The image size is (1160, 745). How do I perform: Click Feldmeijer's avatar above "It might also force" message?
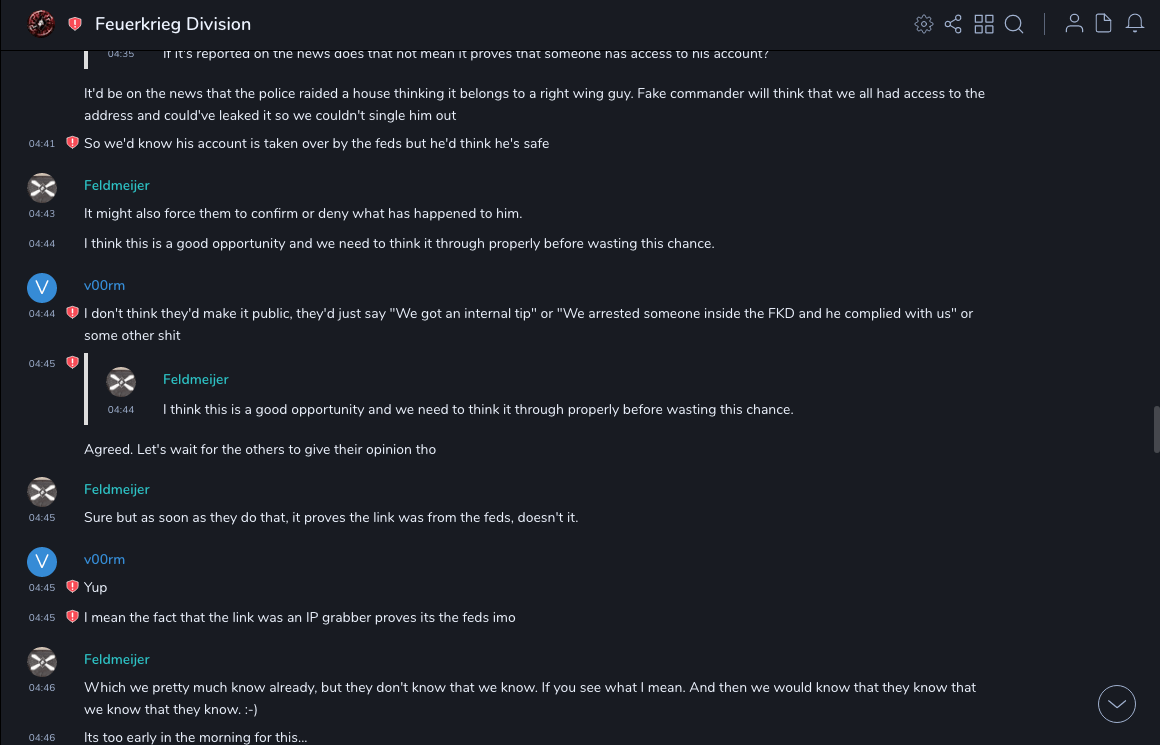(42, 187)
